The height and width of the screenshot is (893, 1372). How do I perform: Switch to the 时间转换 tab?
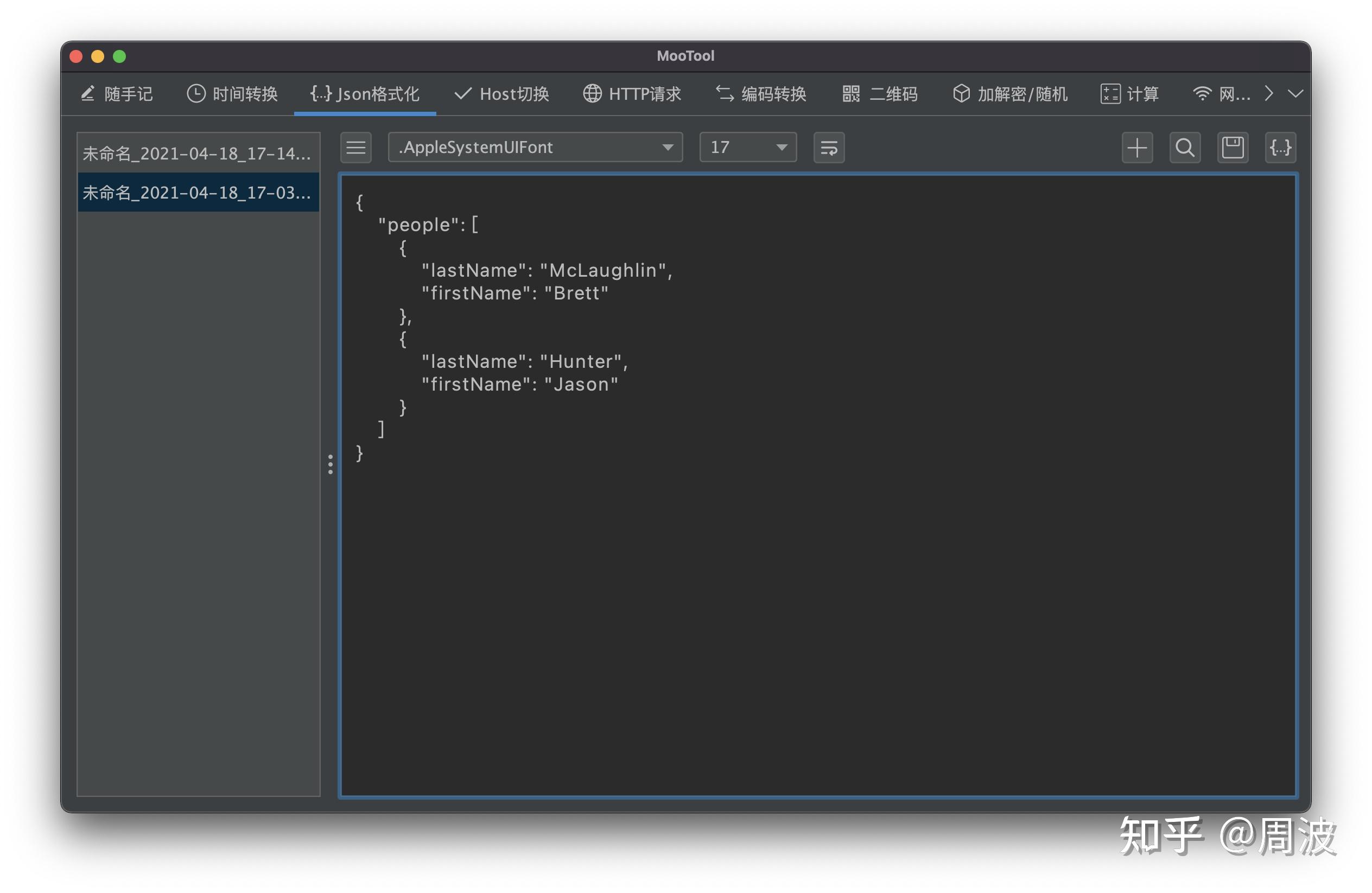(231, 94)
